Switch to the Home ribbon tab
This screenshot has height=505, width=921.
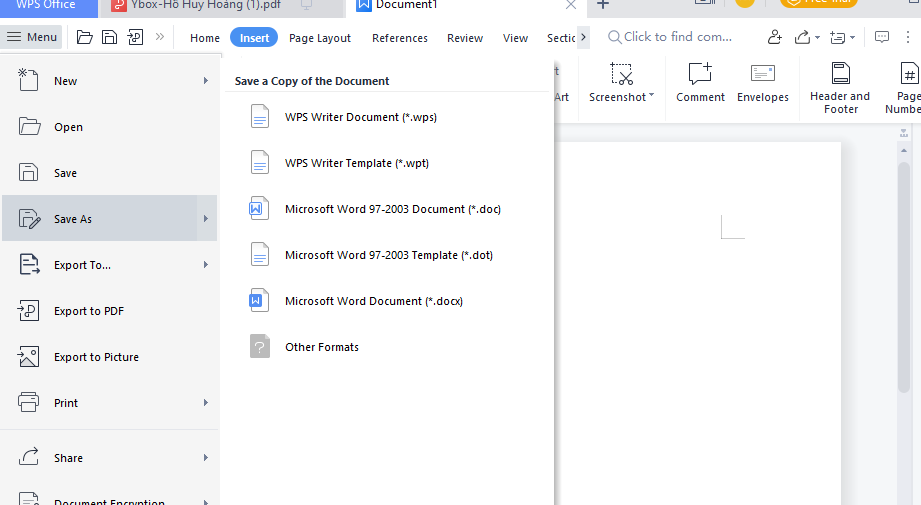pyautogui.click(x=205, y=38)
